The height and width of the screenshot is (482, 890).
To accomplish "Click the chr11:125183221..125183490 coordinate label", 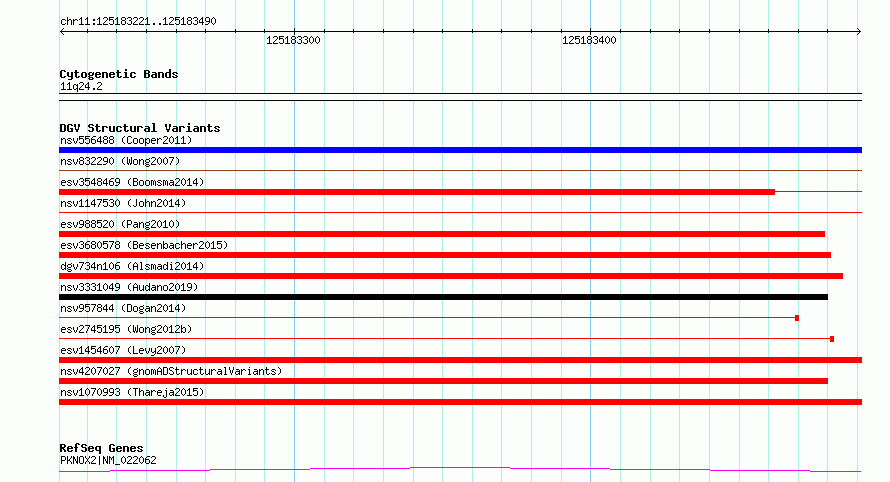I will tap(138, 21).
